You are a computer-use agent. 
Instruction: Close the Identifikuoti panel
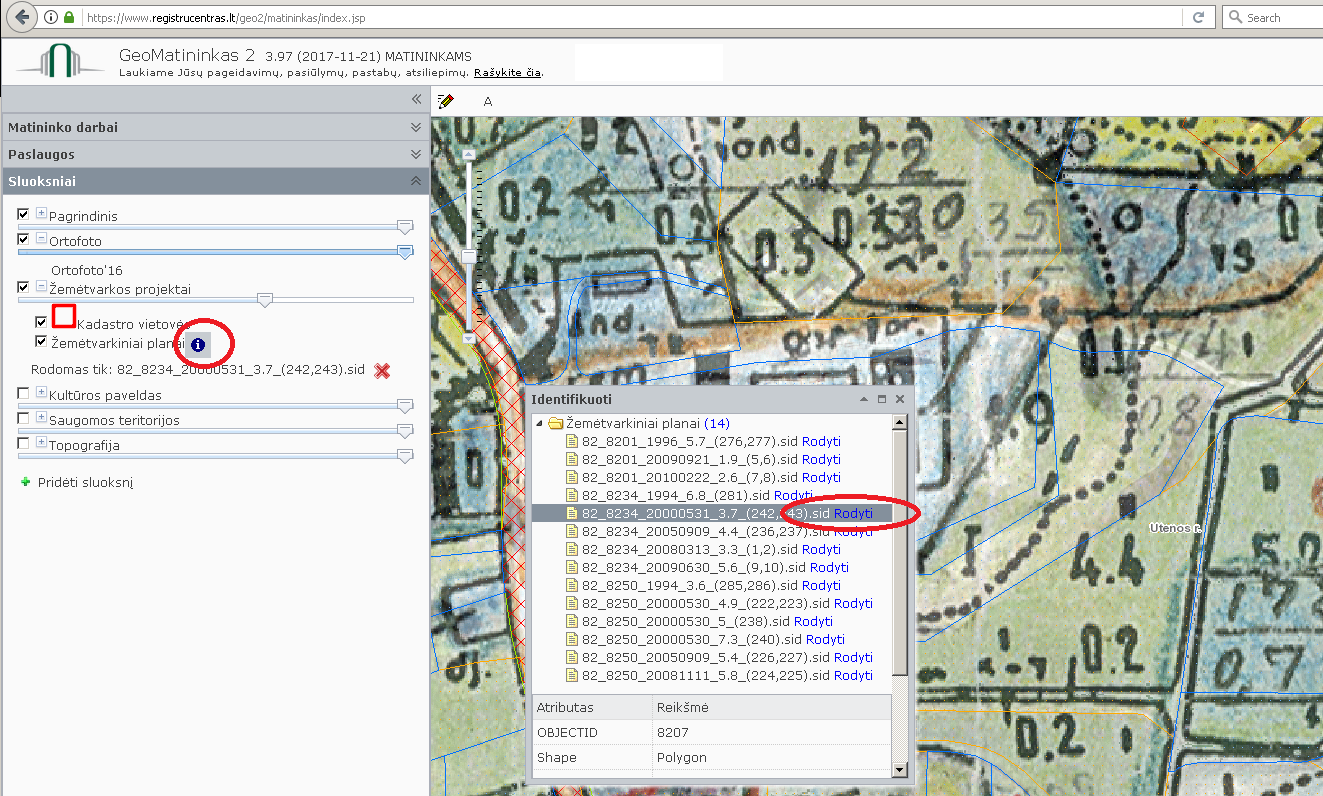[900, 399]
